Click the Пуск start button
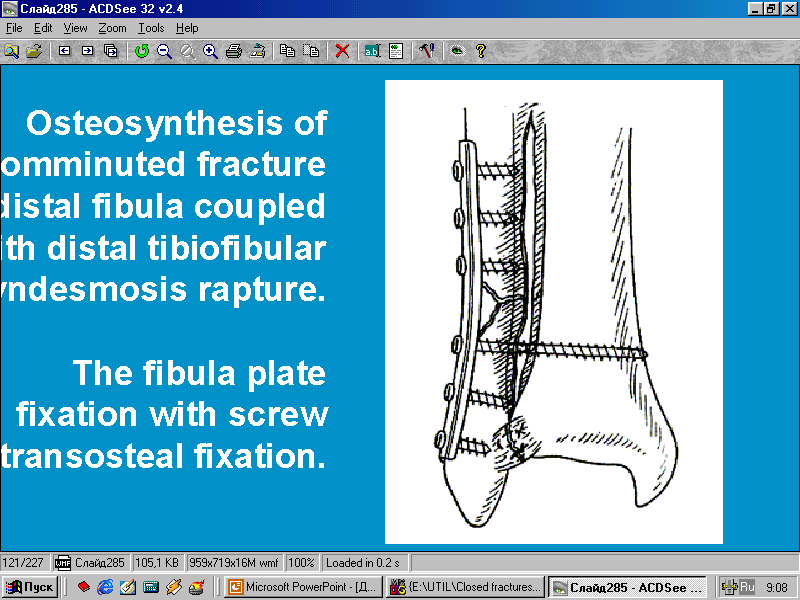The height and width of the screenshot is (600, 800). (30, 587)
